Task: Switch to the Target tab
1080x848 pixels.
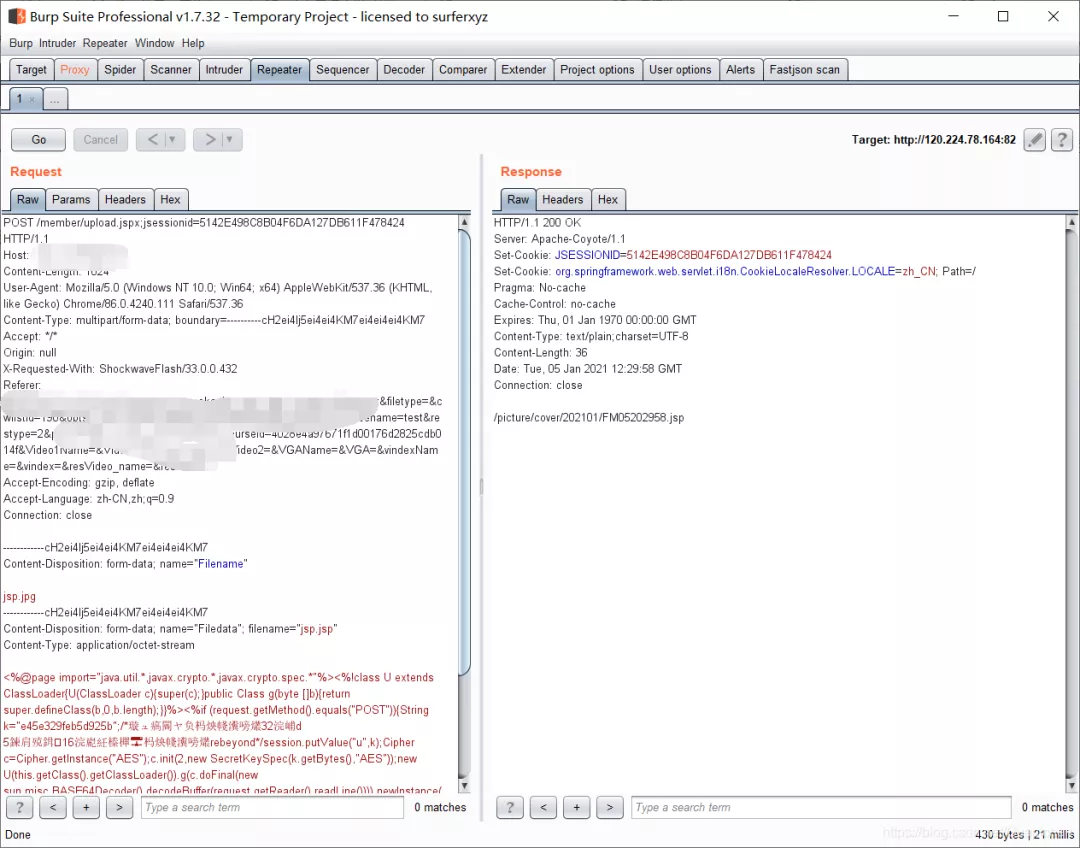Action: (x=31, y=70)
